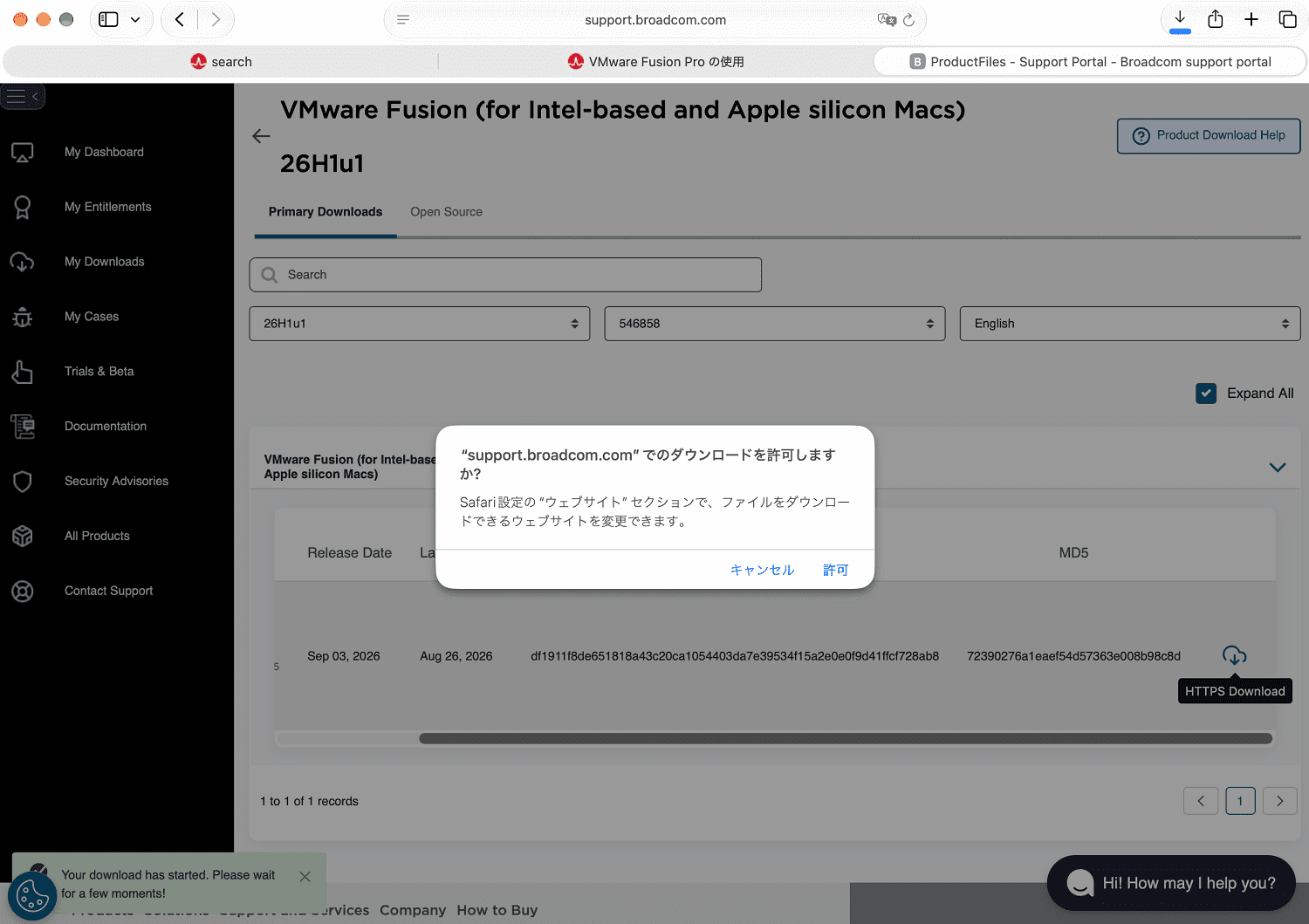The image size is (1309, 924).
Task: Switch to the Open Source tab
Action: [x=446, y=212]
